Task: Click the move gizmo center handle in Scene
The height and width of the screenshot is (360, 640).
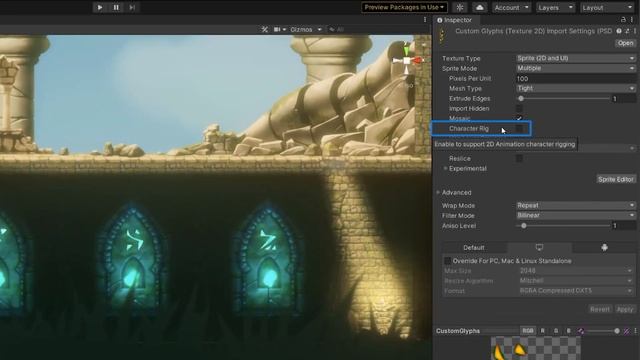Action: [407, 61]
